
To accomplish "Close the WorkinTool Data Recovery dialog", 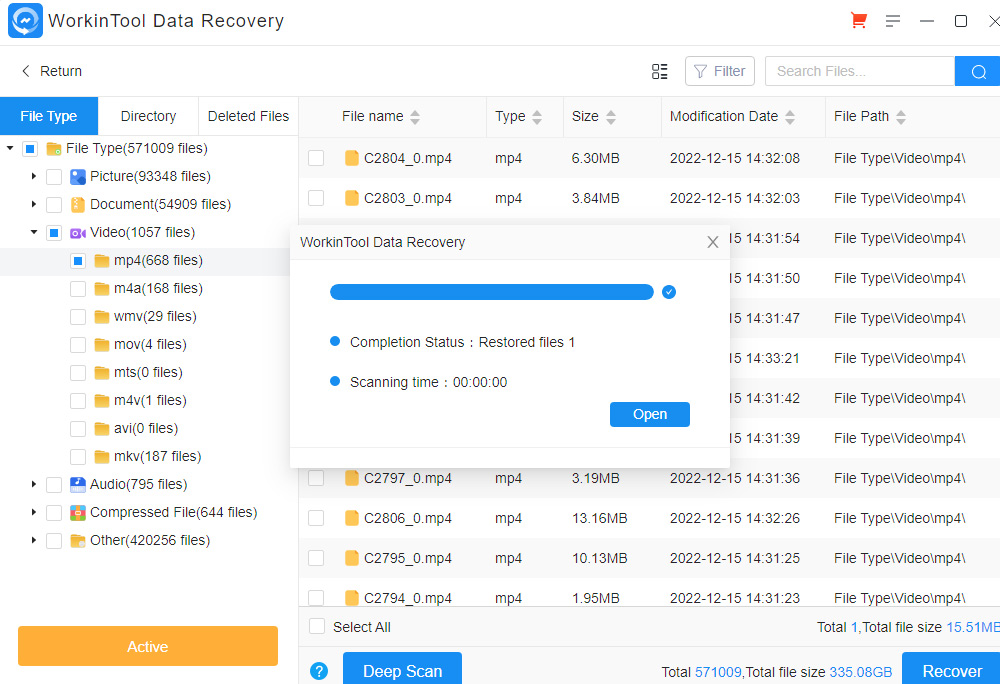I will (x=713, y=242).
